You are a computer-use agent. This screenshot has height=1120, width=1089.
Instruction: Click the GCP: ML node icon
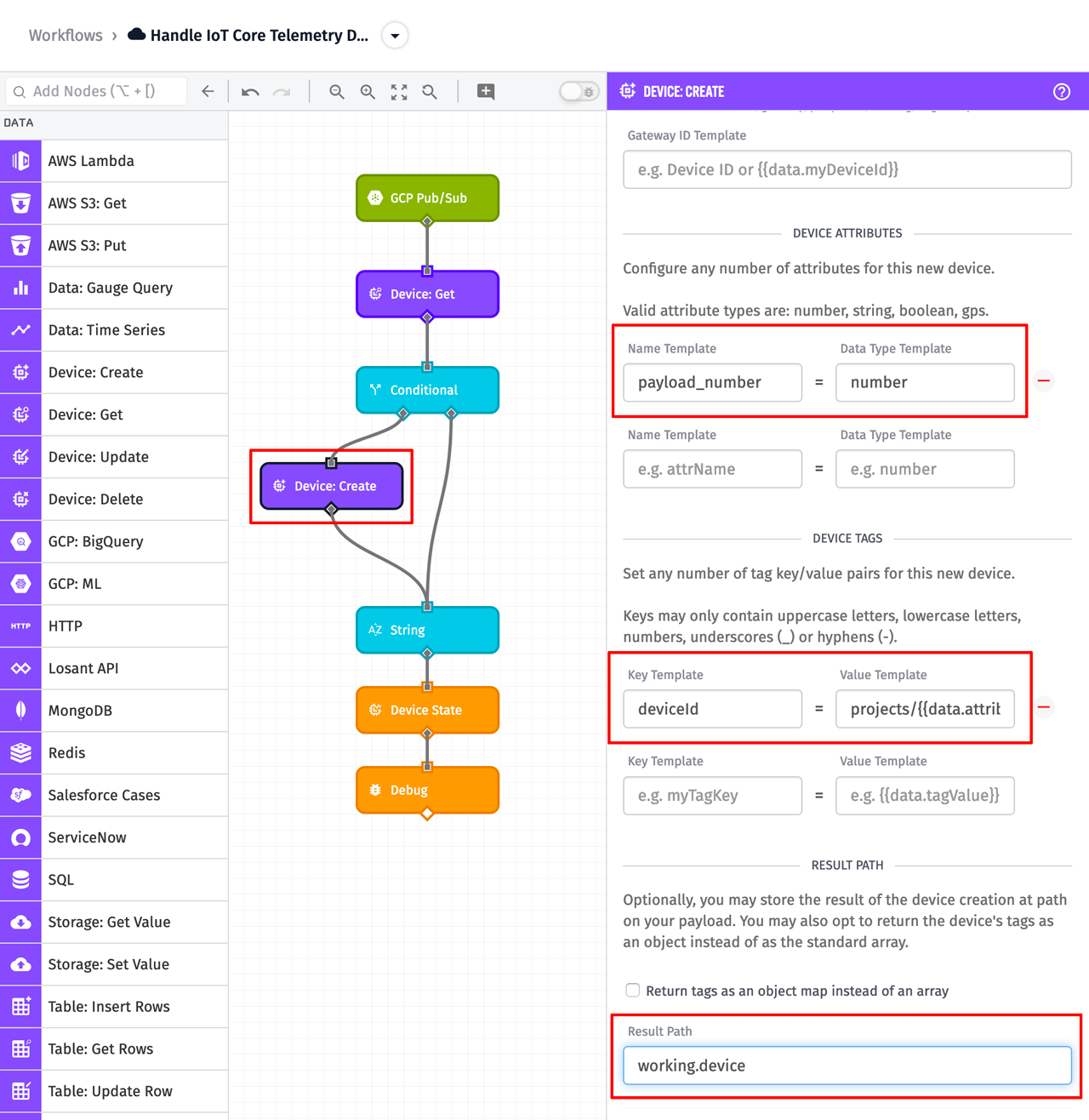pos(20,584)
